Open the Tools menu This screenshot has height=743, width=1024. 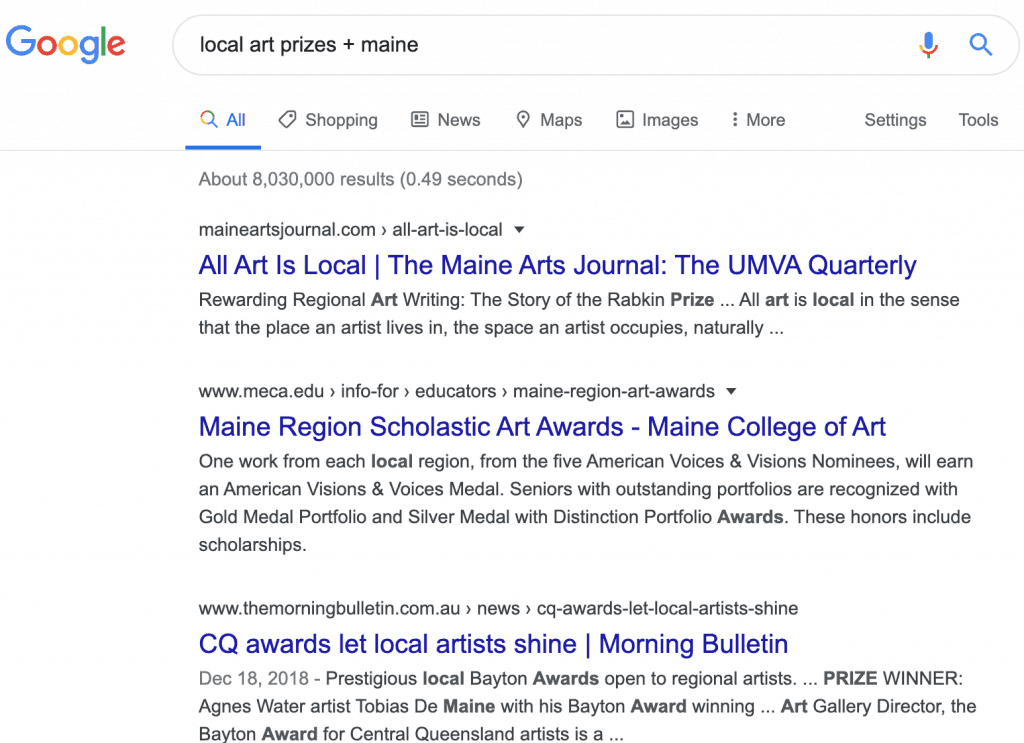pyautogui.click(x=978, y=120)
